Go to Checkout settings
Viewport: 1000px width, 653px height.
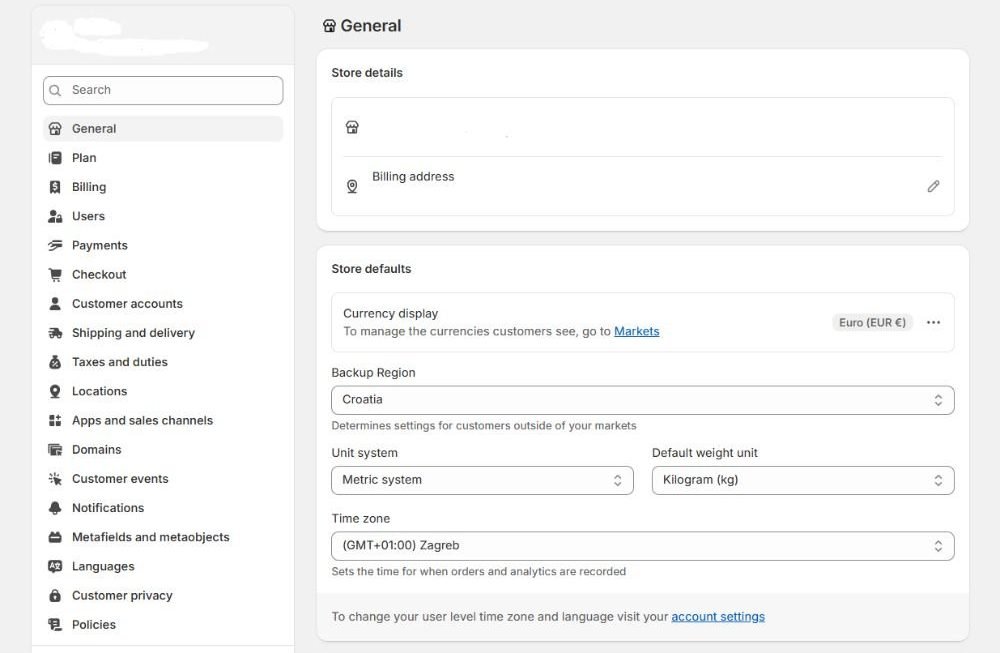click(x=163, y=275)
